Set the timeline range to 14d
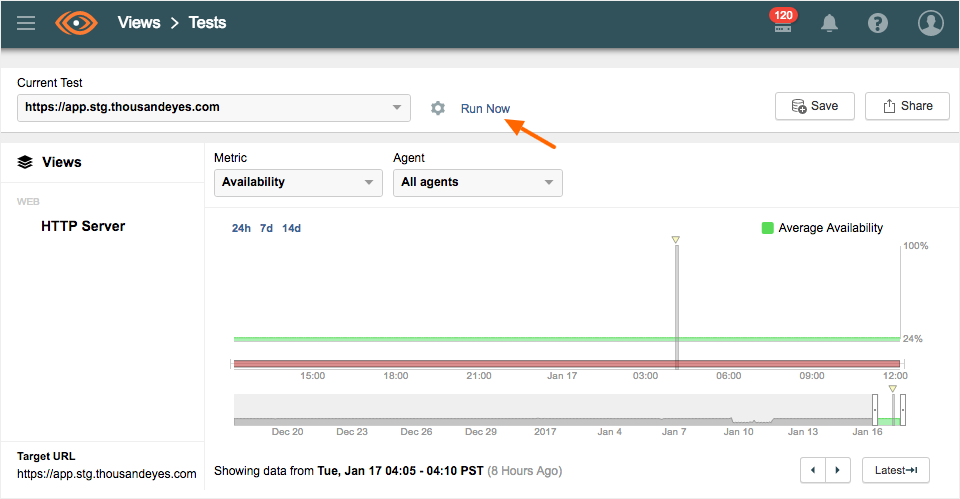This screenshot has width=960, height=499. tap(291, 228)
